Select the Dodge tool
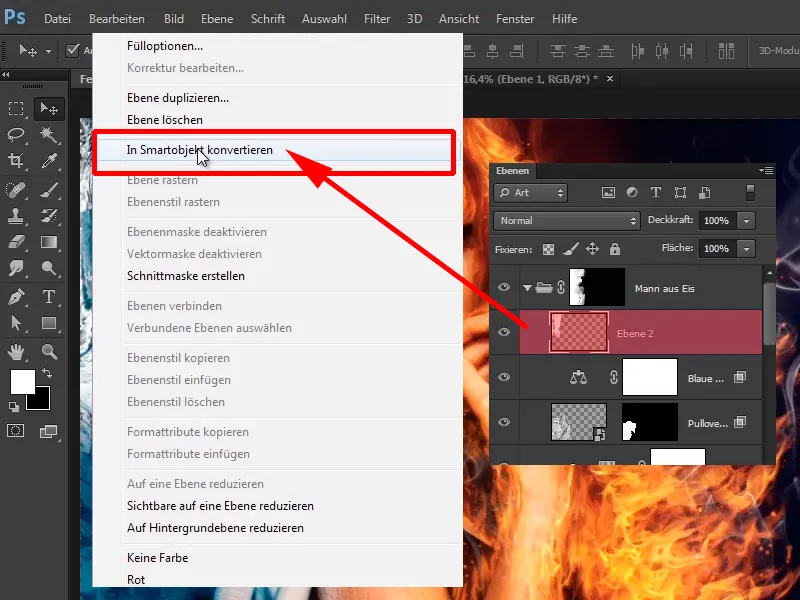800x600 pixels. click(x=49, y=268)
